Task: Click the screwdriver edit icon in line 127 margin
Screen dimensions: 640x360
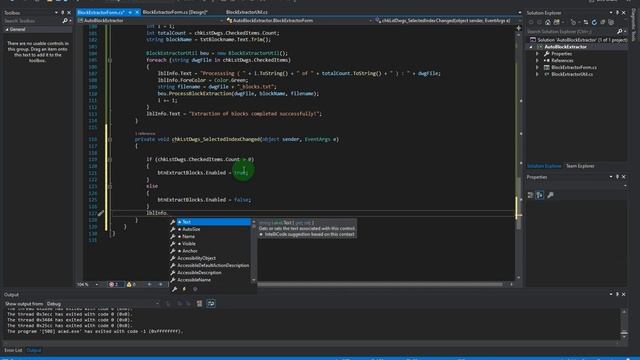Action: click(x=100, y=213)
